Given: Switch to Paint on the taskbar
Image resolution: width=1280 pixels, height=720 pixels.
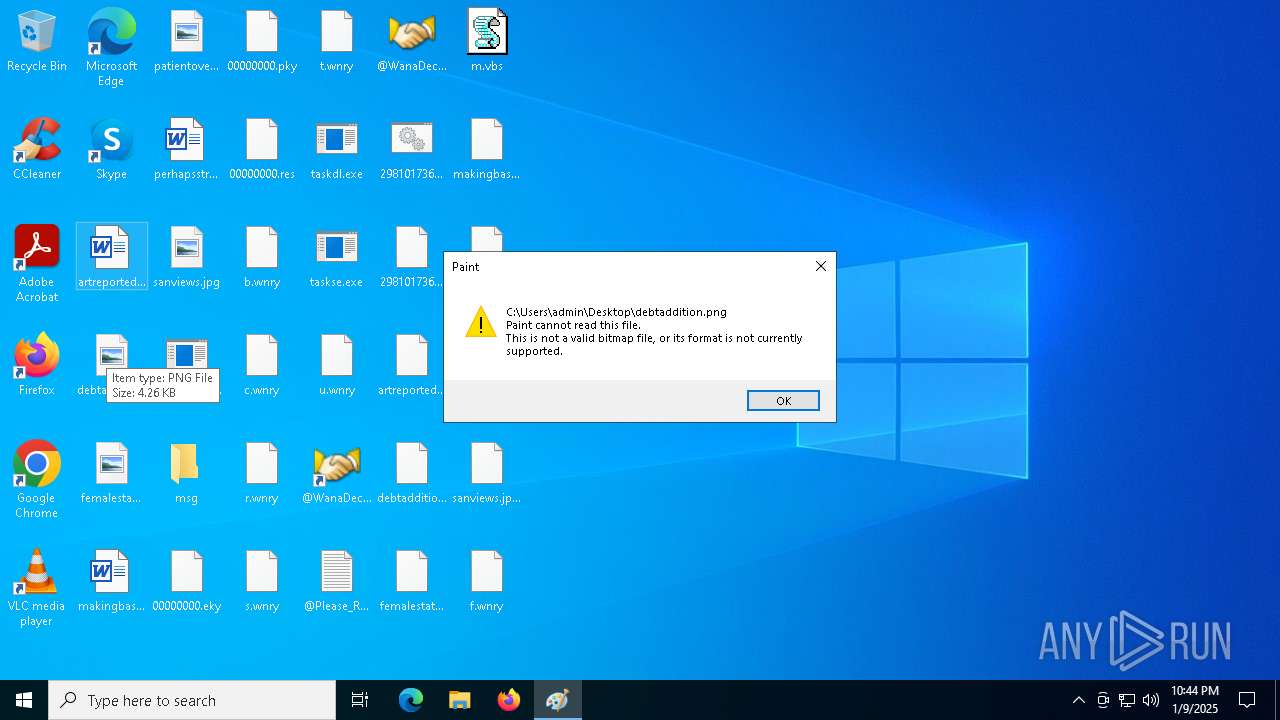Looking at the screenshot, I should pos(557,700).
